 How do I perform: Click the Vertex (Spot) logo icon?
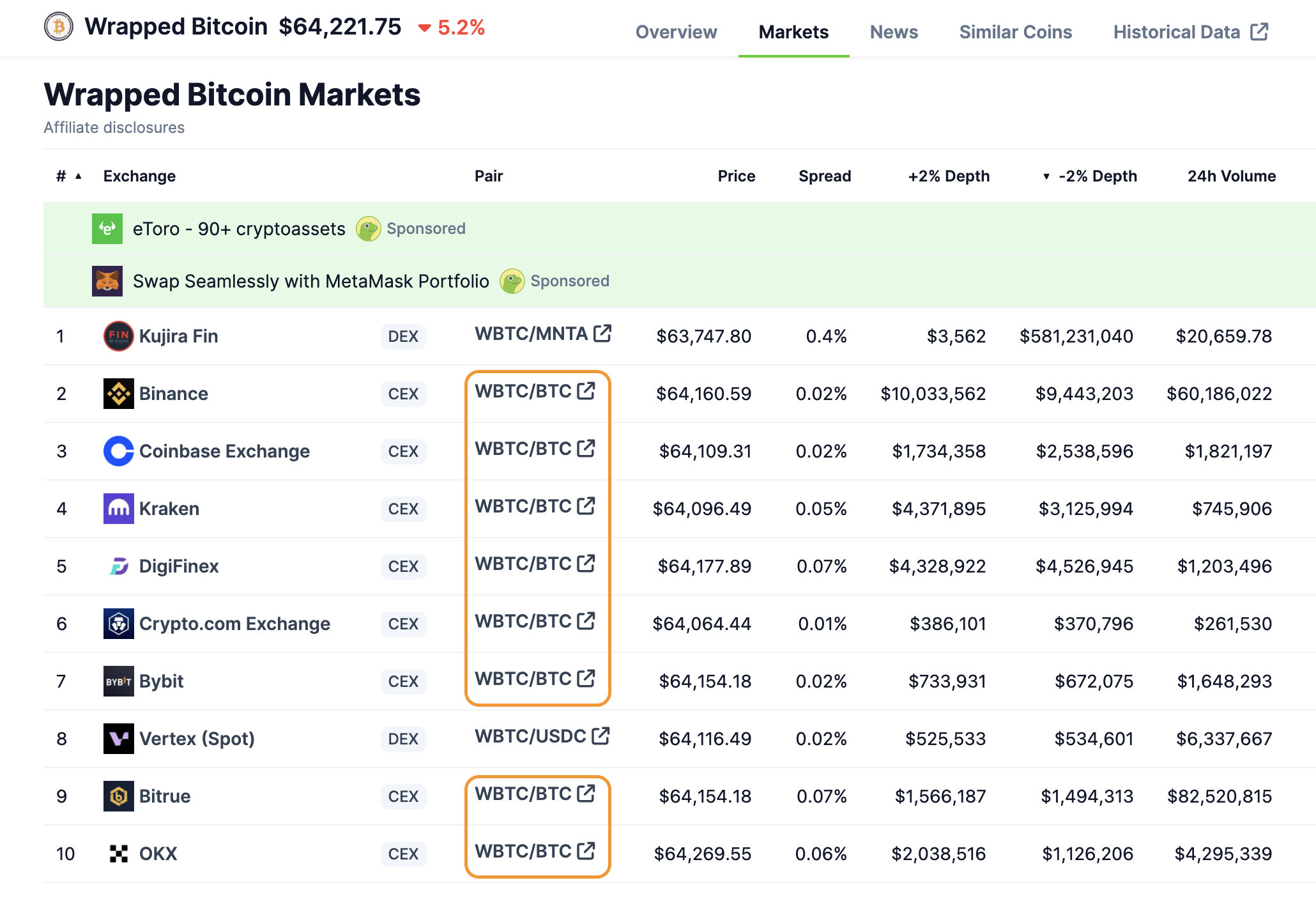(118, 739)
